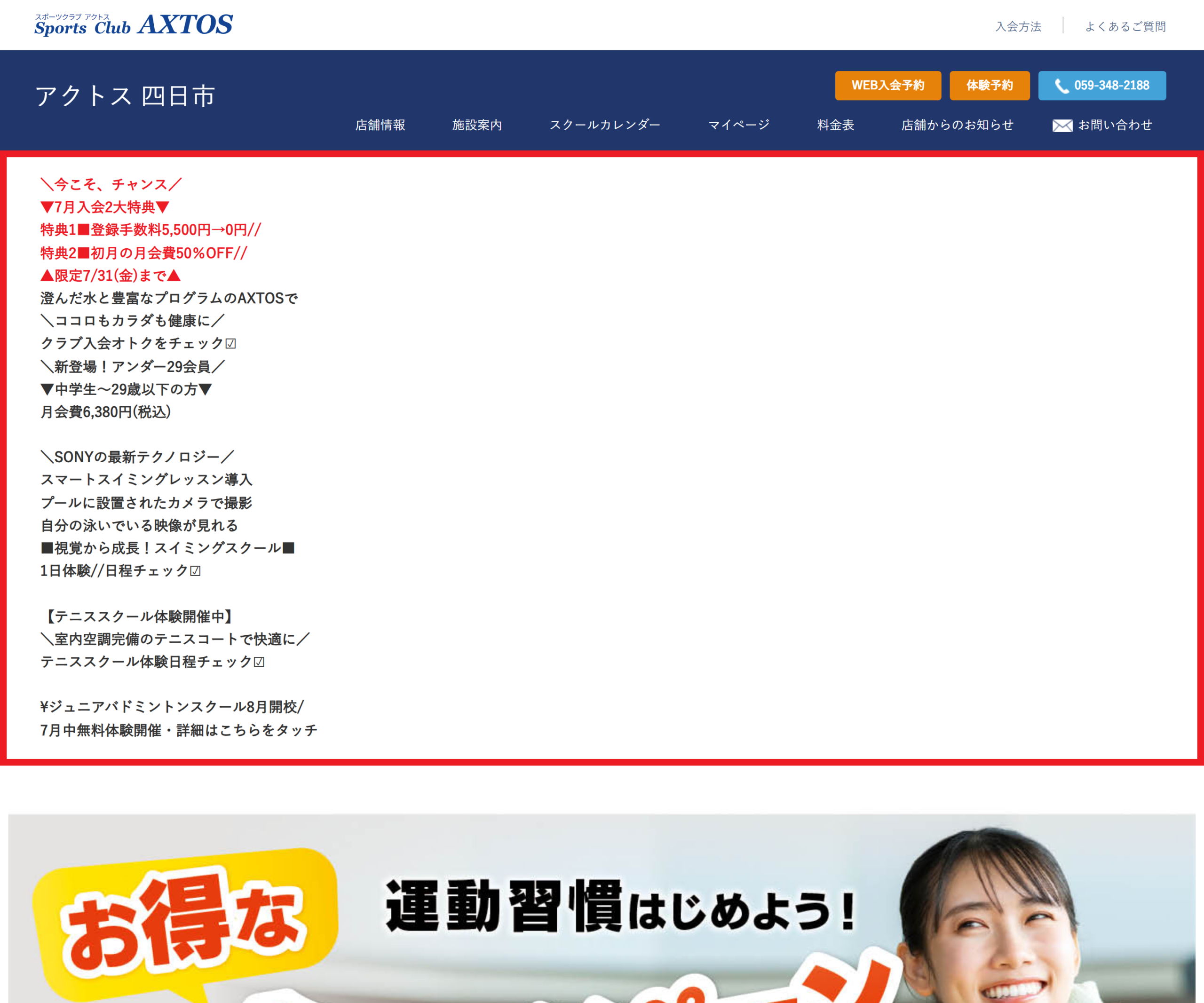Click 7月中無料体験開催・詳細はこちらをタッチ text
The image size is (1204, 1003).
(179, 730)
